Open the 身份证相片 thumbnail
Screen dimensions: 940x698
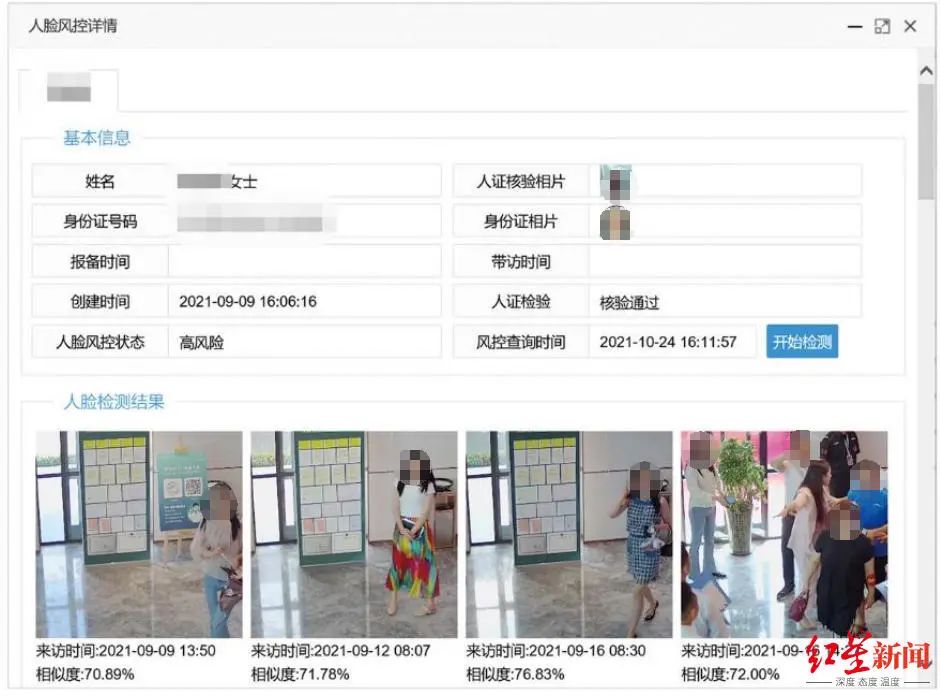pyautogui.click(x=615, y=222)
